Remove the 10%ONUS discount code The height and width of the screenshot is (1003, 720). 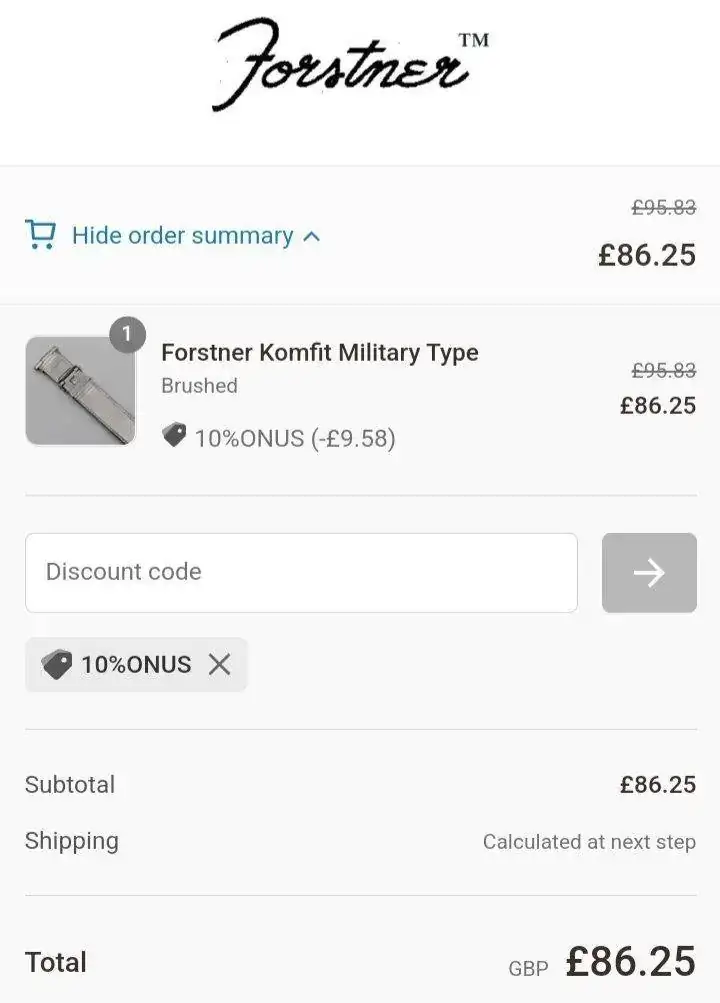click(219, 664)
